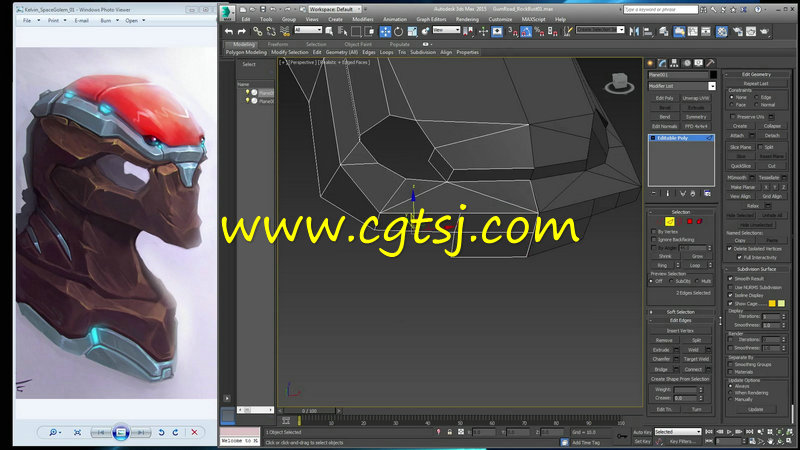Select the Edge sub-object level icon
This screenshot has height=450, width=800.
click(x=669, y=221)
